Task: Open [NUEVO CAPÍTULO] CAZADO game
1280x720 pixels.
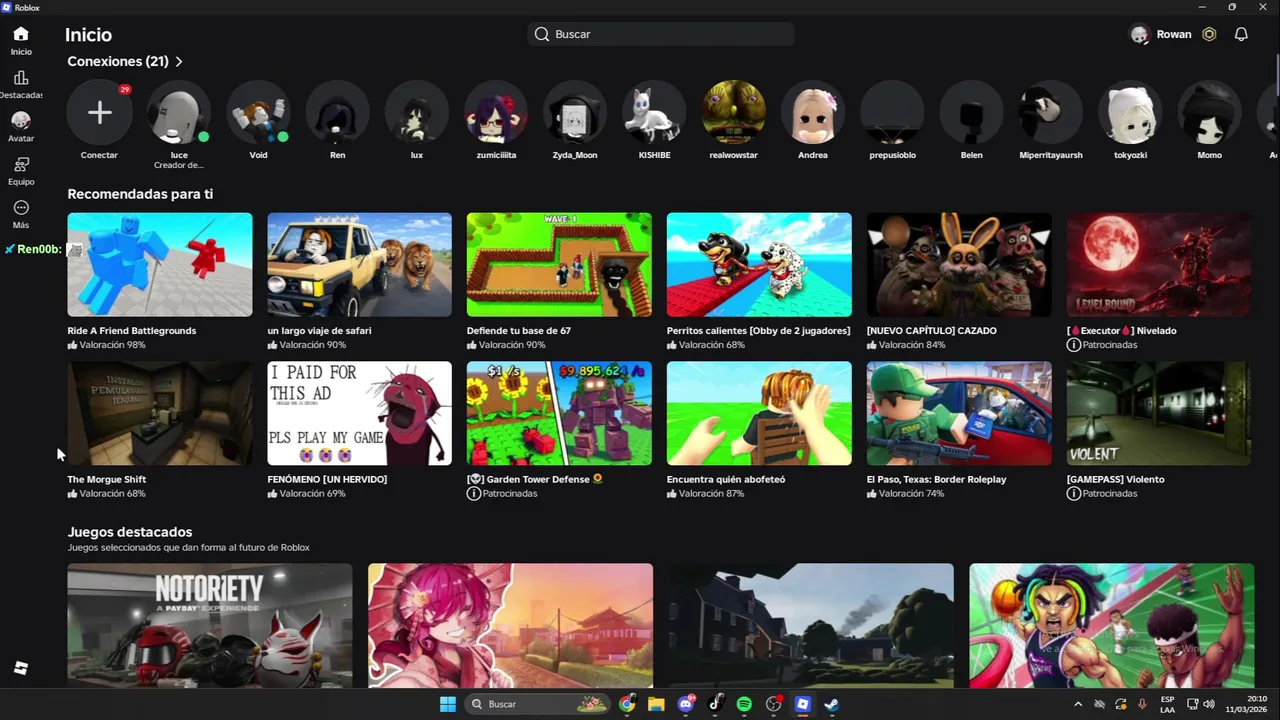Action: (x=959, y=264)
